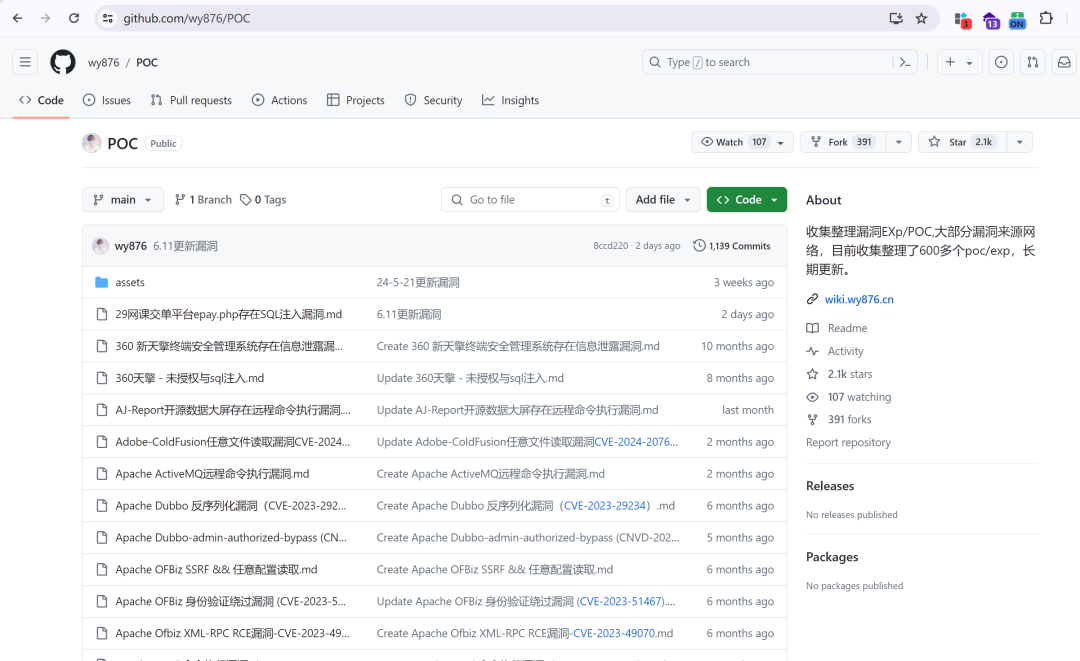View 391 forks link
This screenshot has width=1080, height=661.
pos(849,419)
